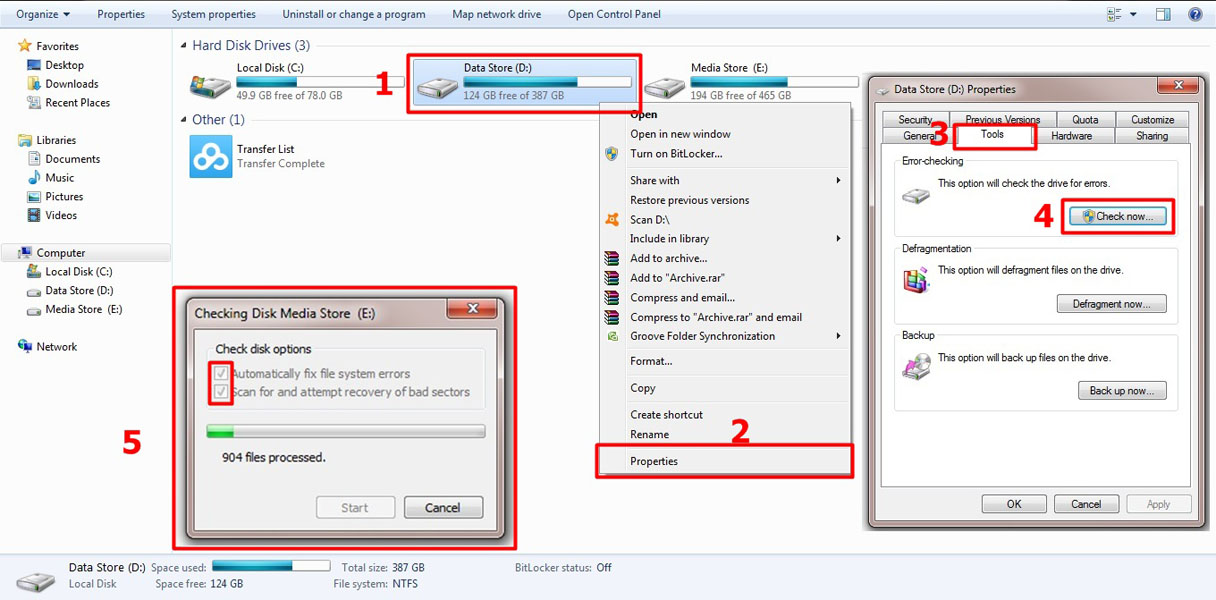Open Control Panel from toolbar

pos(614,14)
